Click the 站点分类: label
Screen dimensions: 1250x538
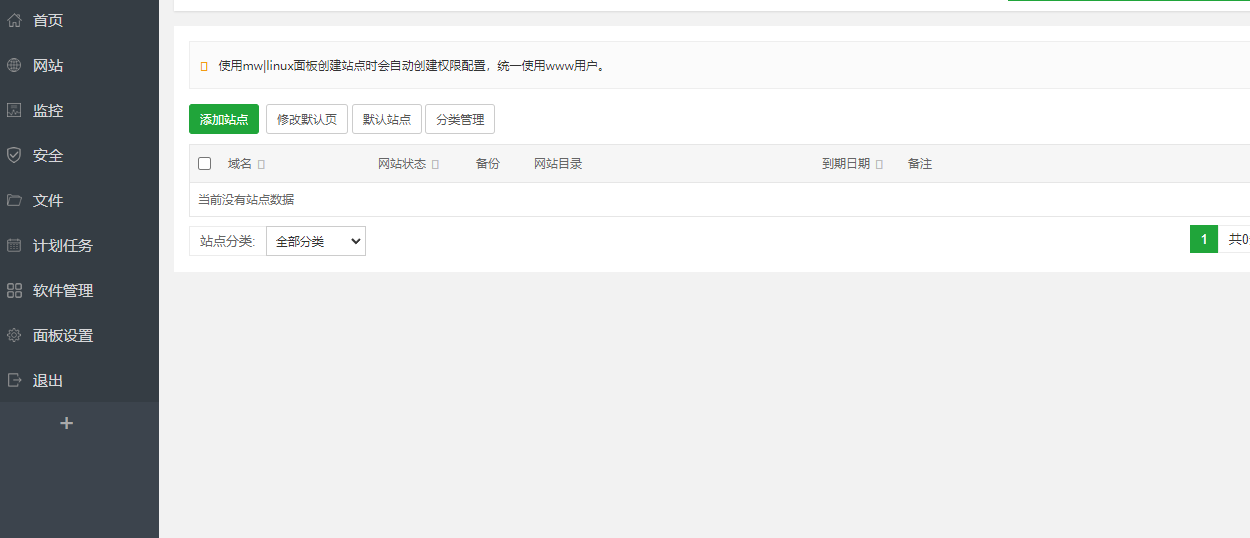[228, 241]
